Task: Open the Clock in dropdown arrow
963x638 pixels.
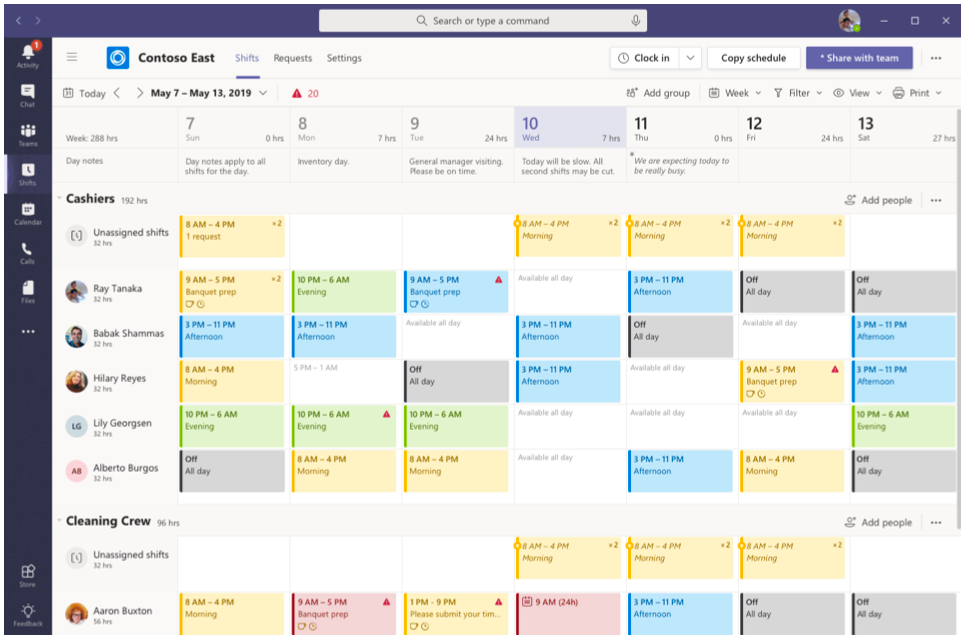Action: pyautogui.click(x=690, y=58)
